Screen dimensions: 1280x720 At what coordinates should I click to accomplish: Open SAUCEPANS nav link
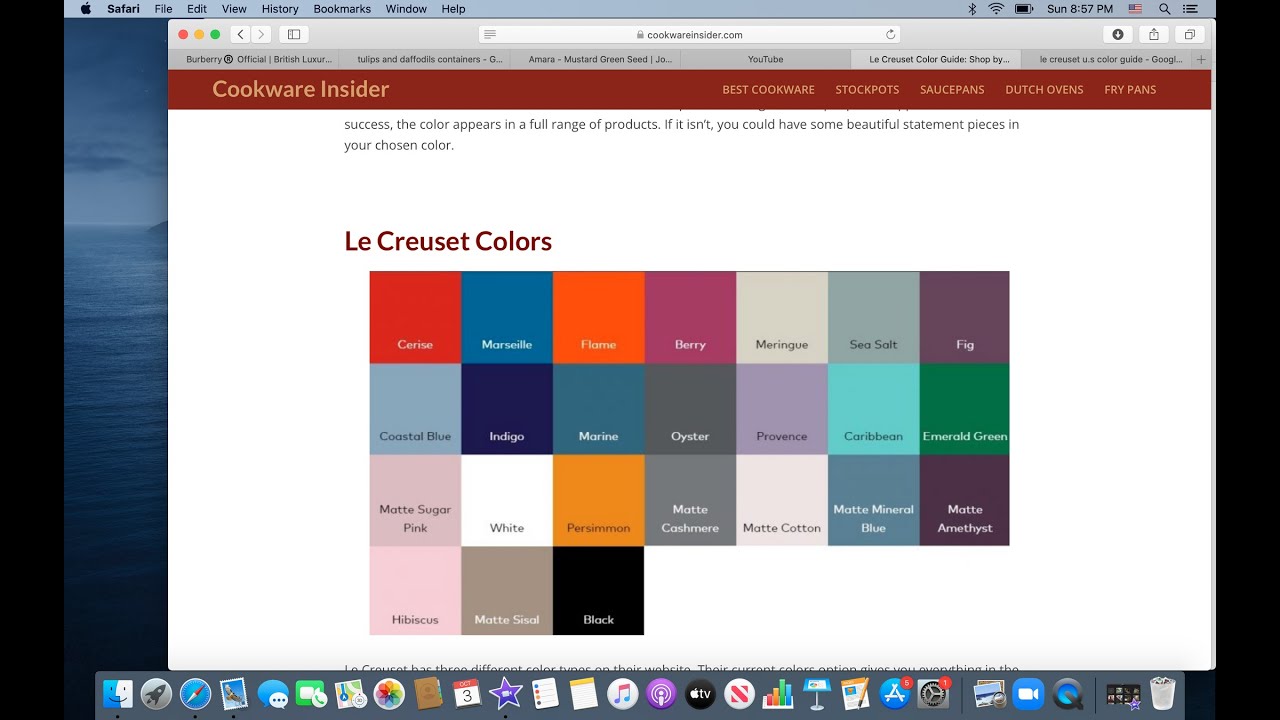[952, 90]
